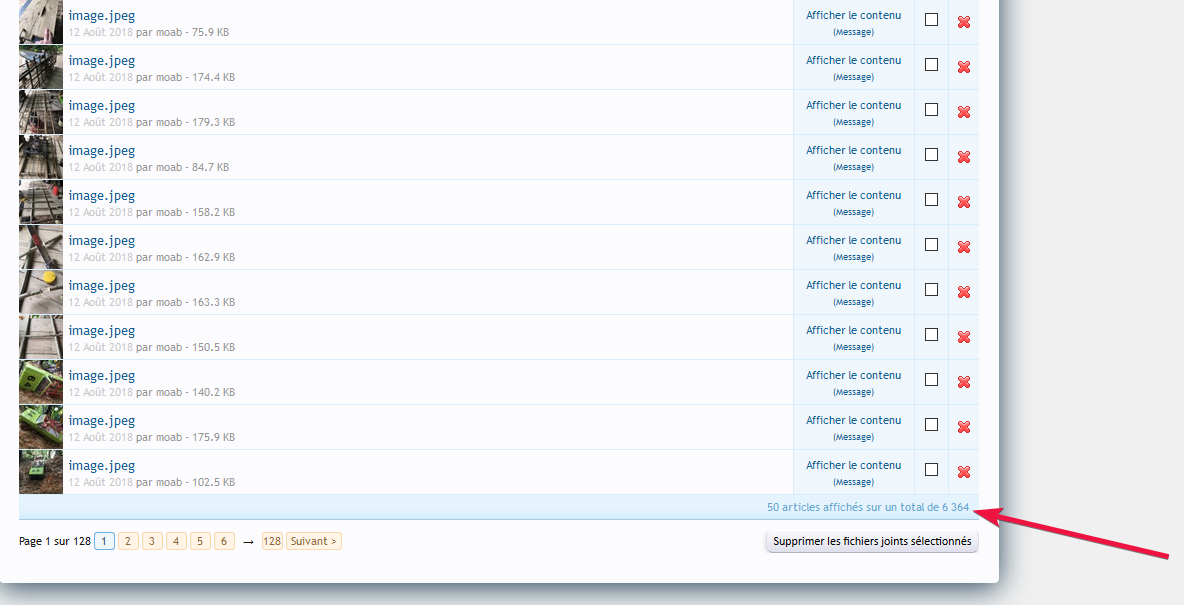Click thumbnail of the 140.2 KB image
This screenshot has width=1184, height=605.
41,382
